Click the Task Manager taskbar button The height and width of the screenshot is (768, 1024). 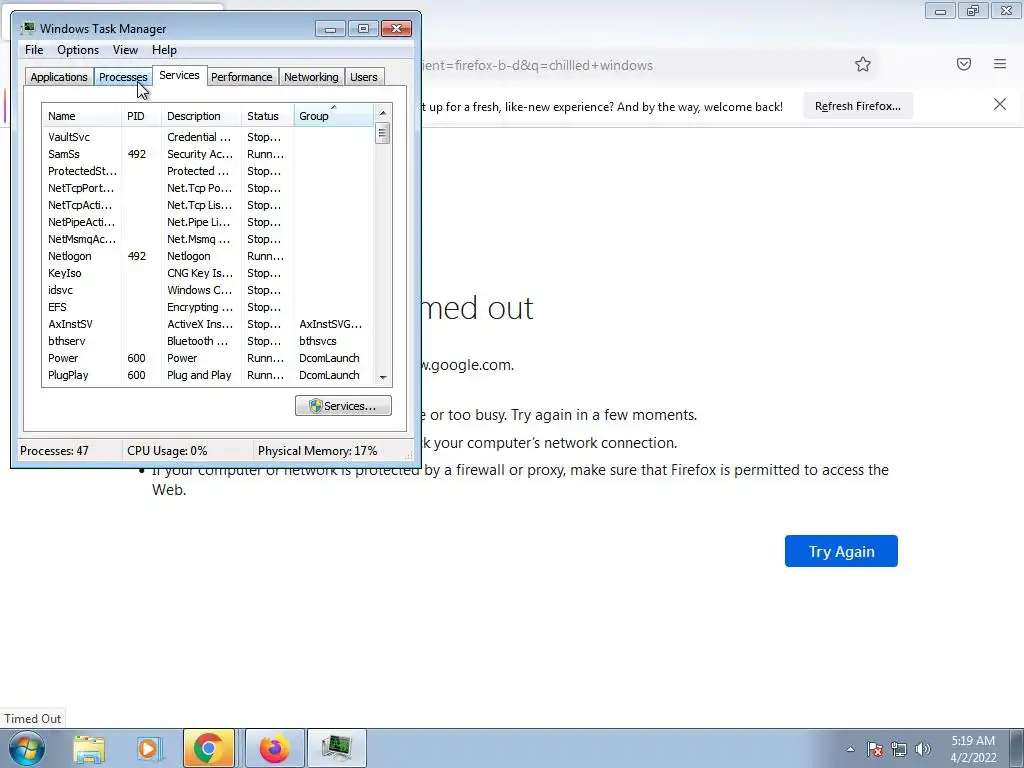336,748
